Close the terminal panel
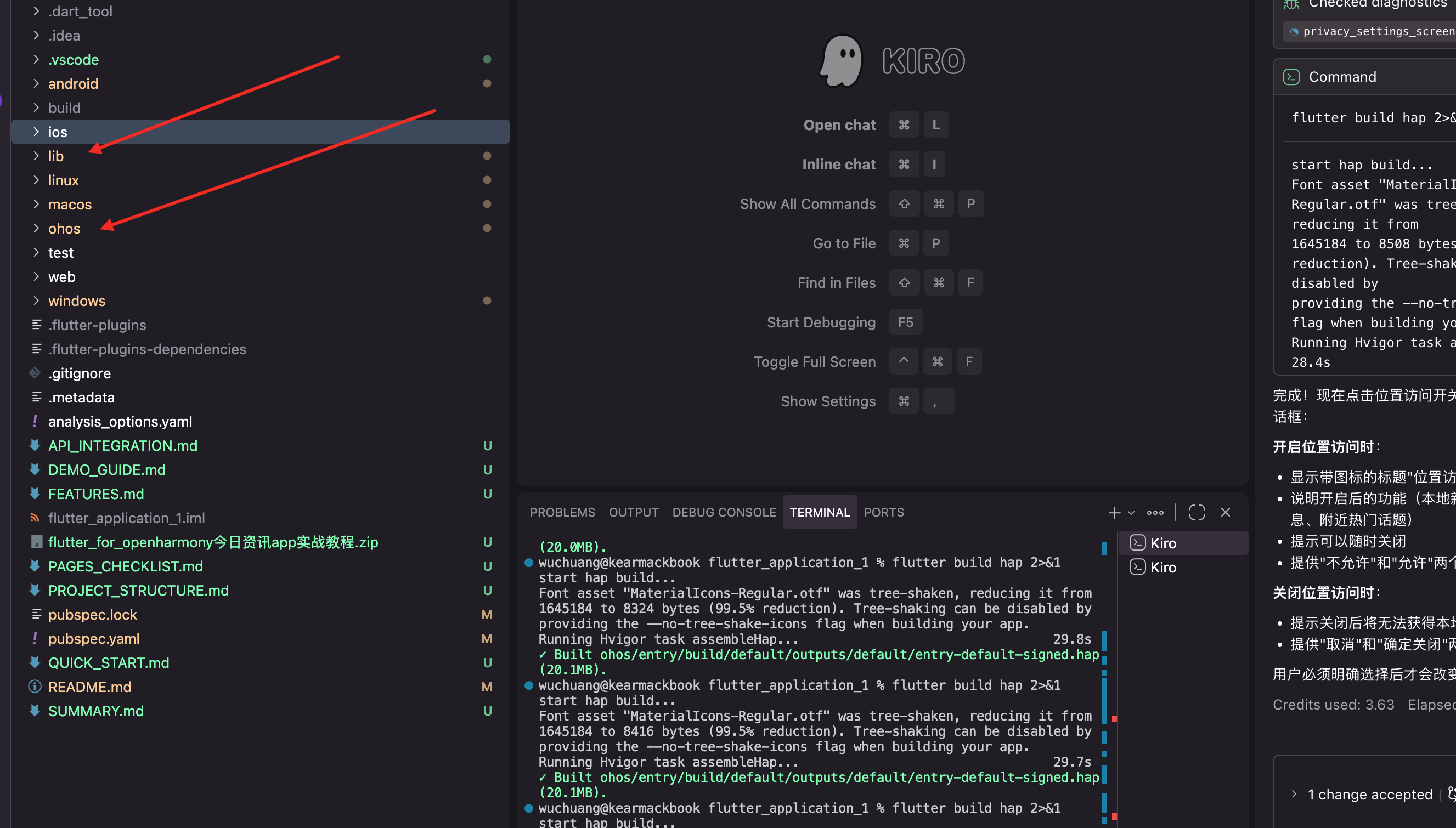The image size is (1456, 828). pyautogui.click(x=1226, y=512)
